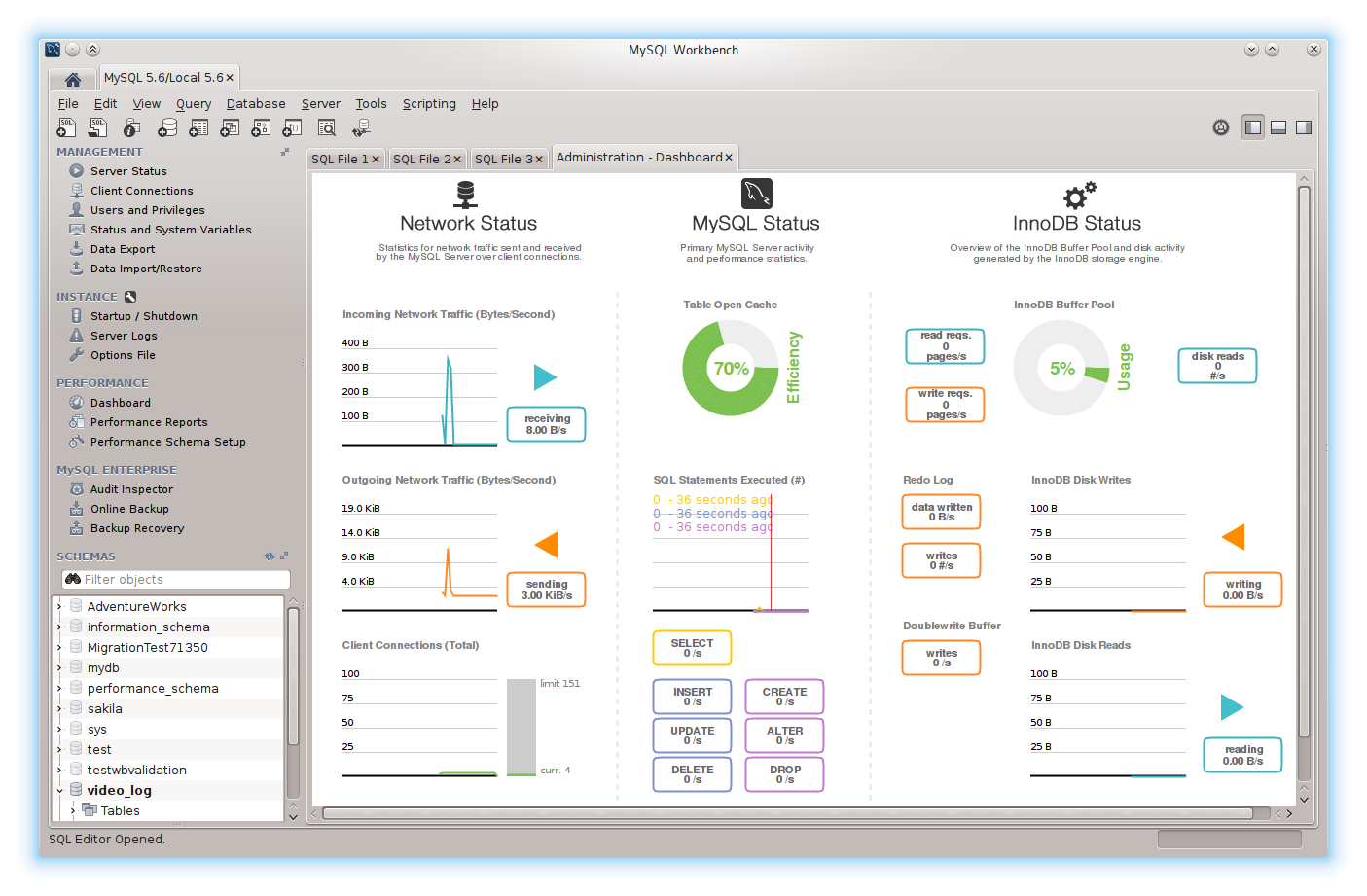Image resolution: width=1367 pixels, height=896 pixels.
Task: Refresh the schemas list icon
Action: point(270,556)
